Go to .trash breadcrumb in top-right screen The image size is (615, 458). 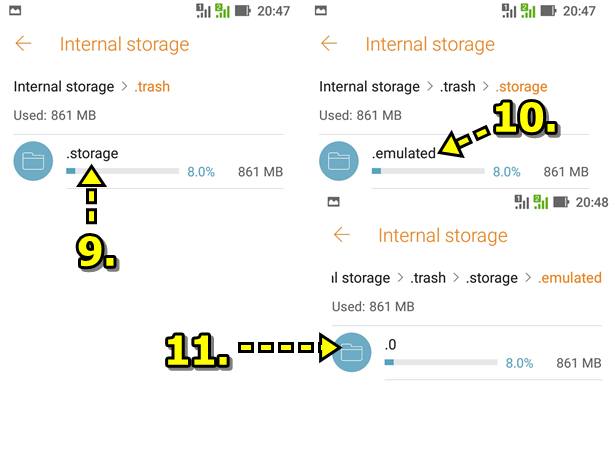tap(457, 86)
